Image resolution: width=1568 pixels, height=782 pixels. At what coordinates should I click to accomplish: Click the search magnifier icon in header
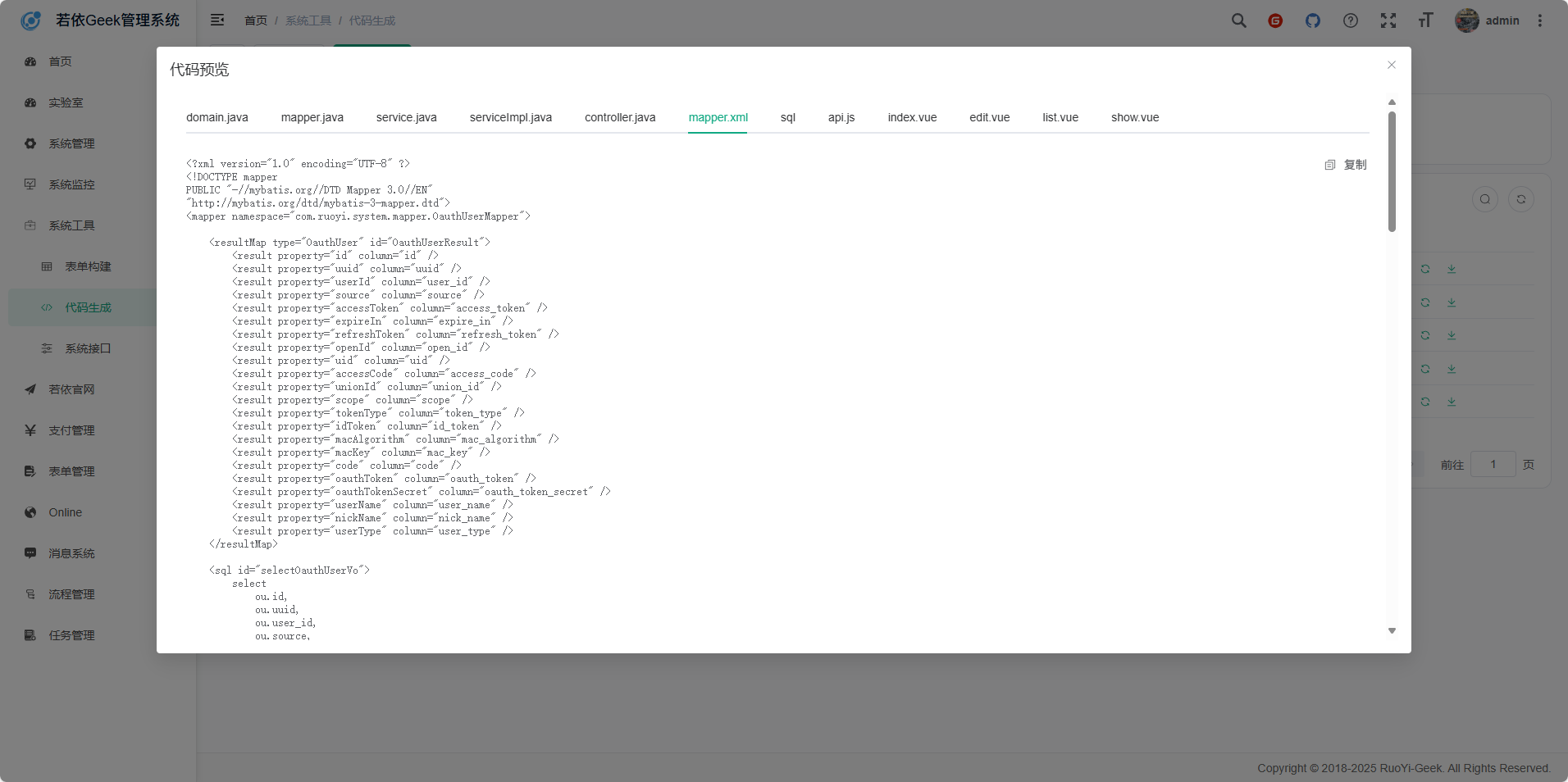[x=1238, y=20]
